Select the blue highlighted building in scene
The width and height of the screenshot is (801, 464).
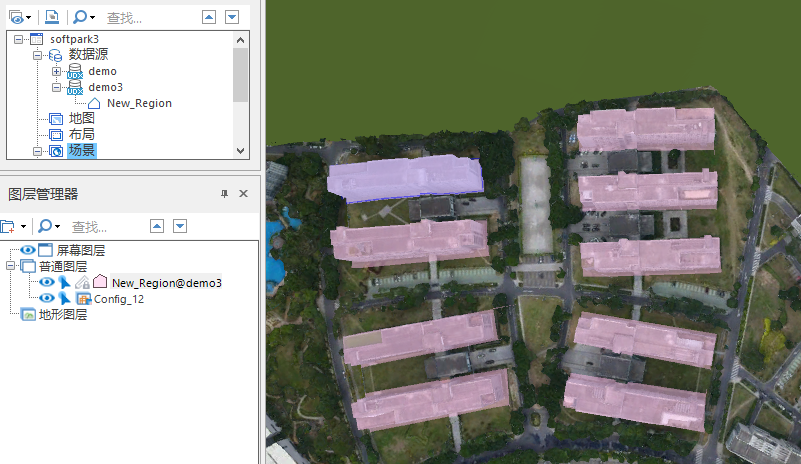pyautogui.click(x=405, y=177)
